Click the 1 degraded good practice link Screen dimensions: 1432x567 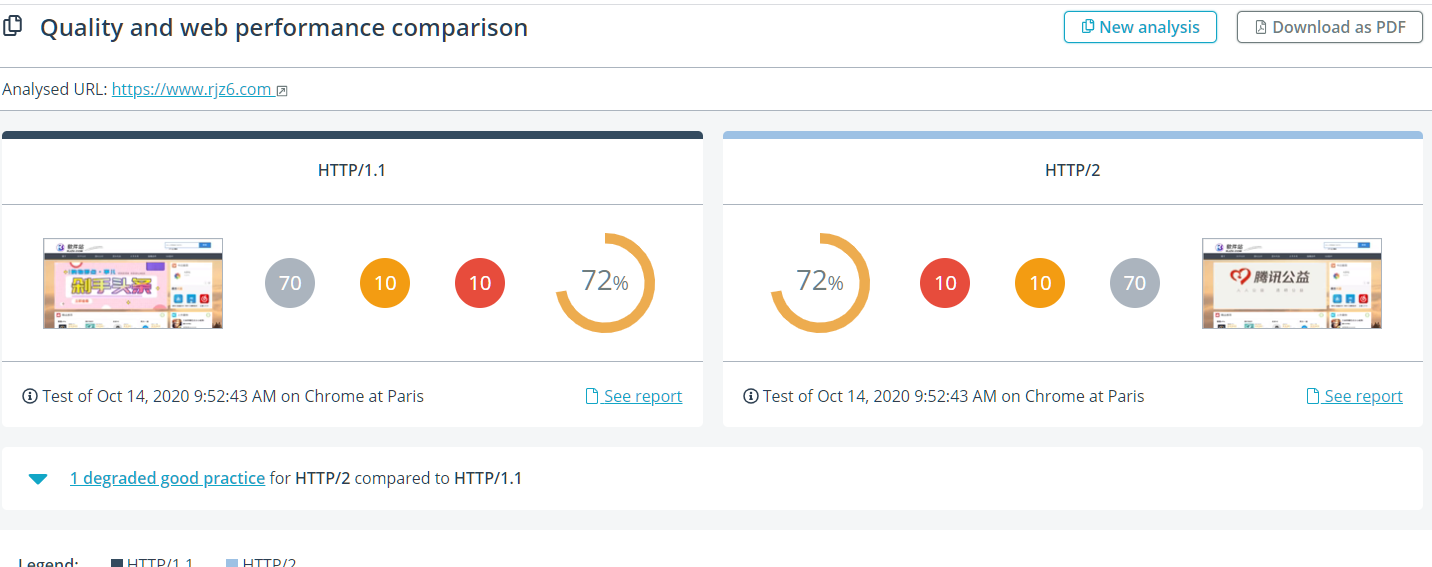[x=167, y=478]
